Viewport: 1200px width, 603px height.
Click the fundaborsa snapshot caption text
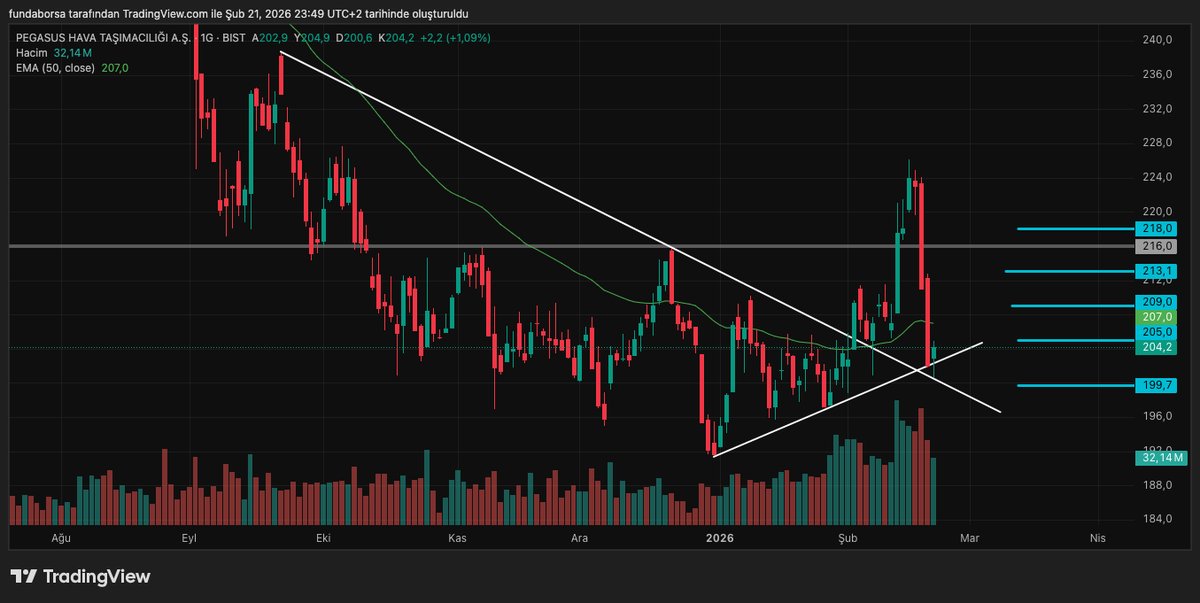[238, 14]
